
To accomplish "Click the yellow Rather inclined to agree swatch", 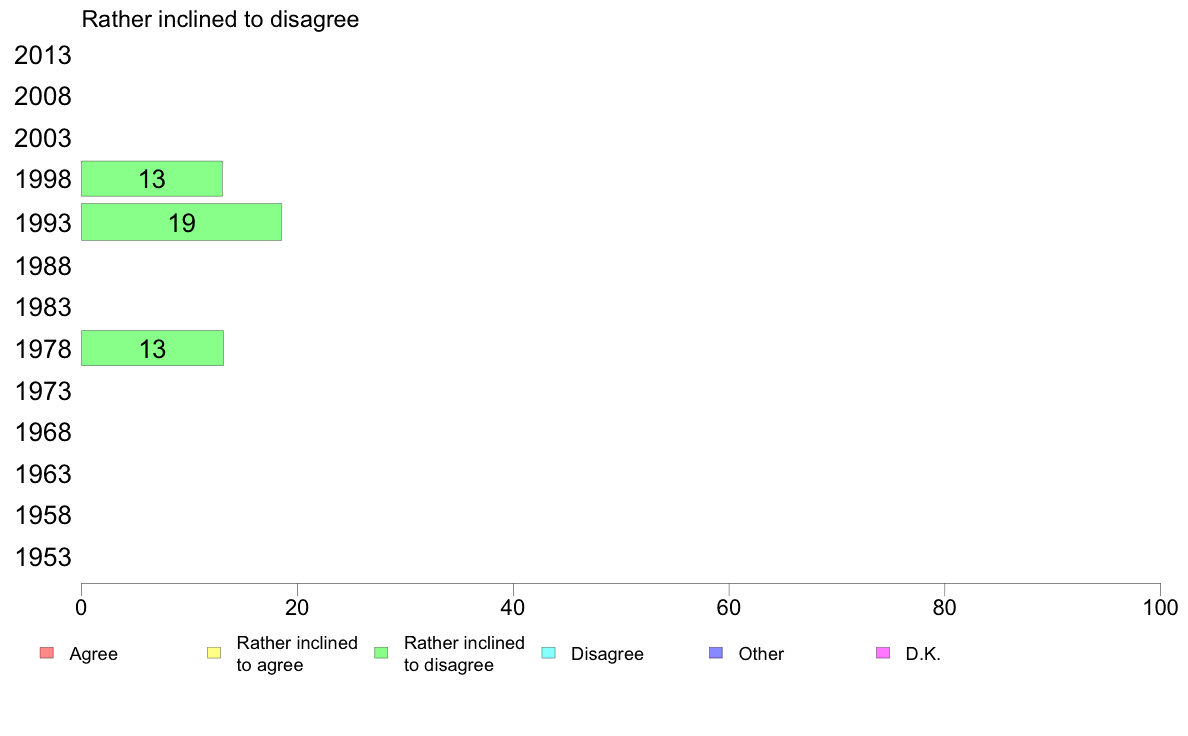I will (214, 653).
